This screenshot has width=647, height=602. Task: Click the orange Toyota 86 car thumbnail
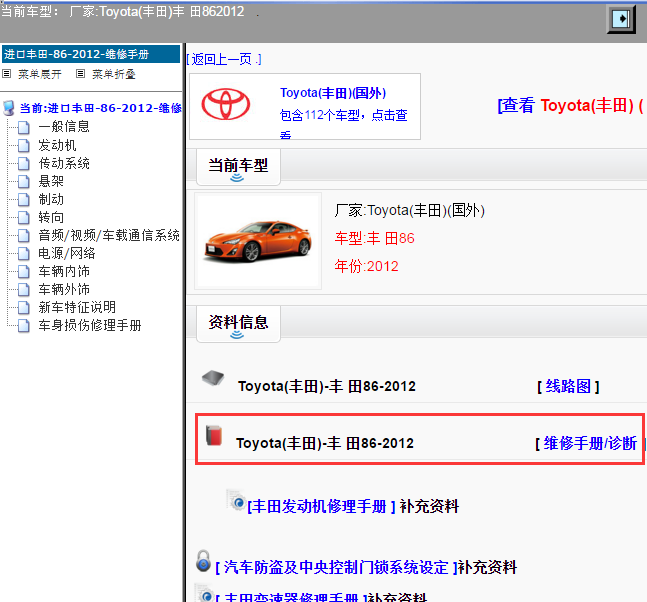258,241
